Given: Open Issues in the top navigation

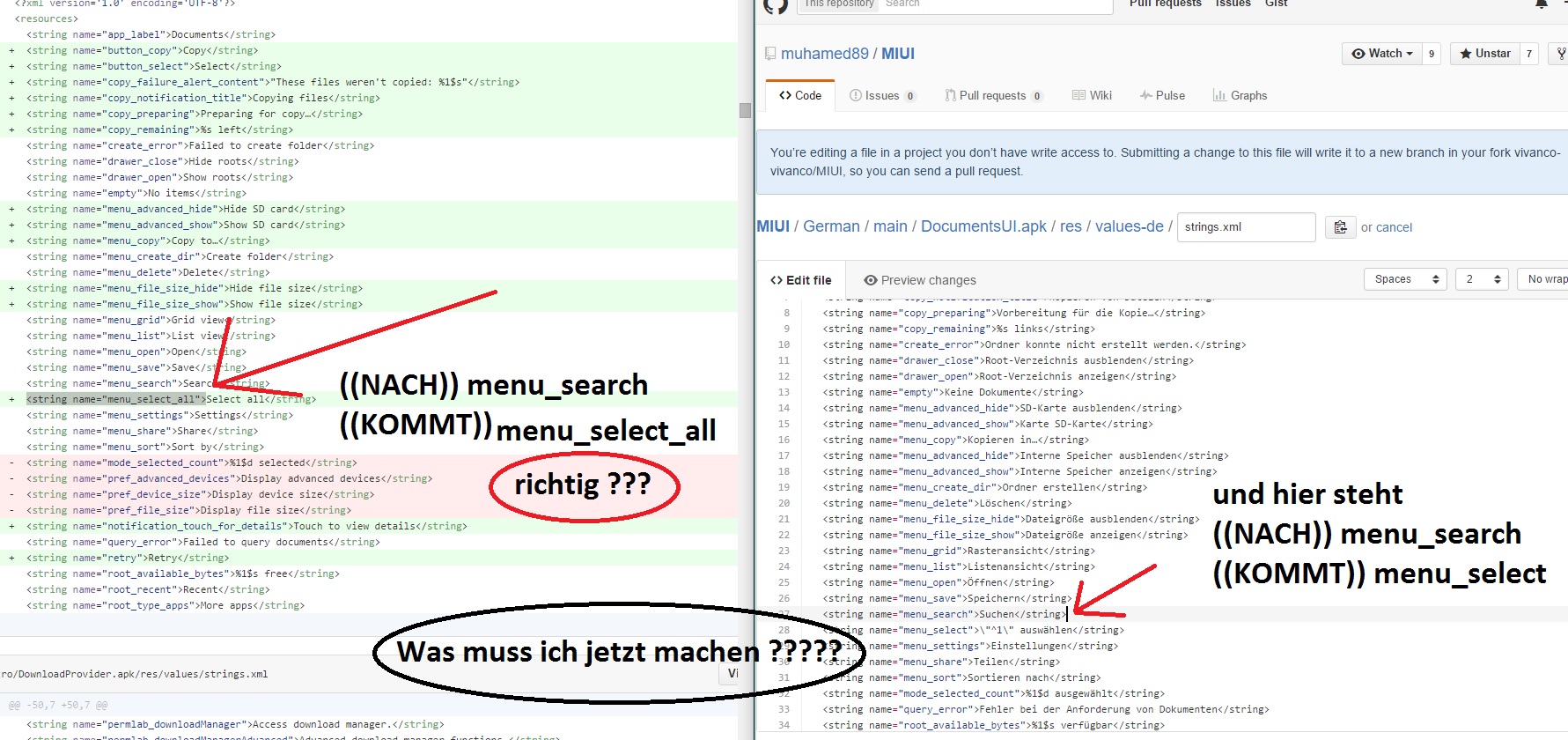Looking at the screenshot, I should tap(1233, 4).
